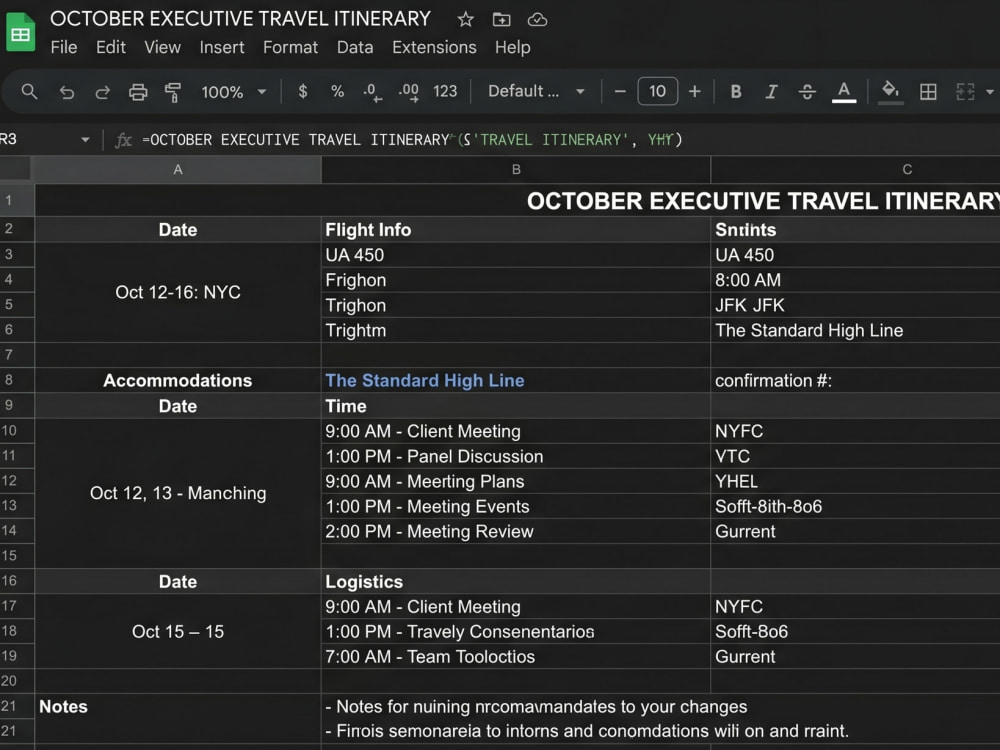Rename document title at top
Image resolution: width=1000 pixels, height=750 pixels.
pyautogui.click(x=240, y=19)
